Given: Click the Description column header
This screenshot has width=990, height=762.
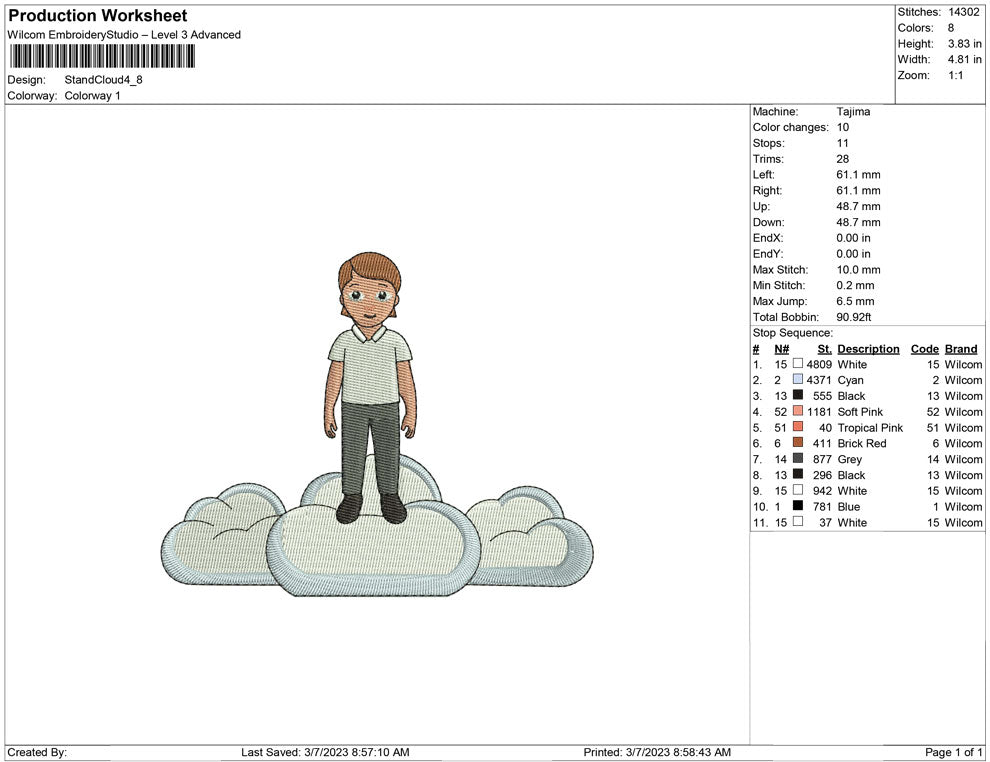Looking at the screenshot, I should coord(868,348).
